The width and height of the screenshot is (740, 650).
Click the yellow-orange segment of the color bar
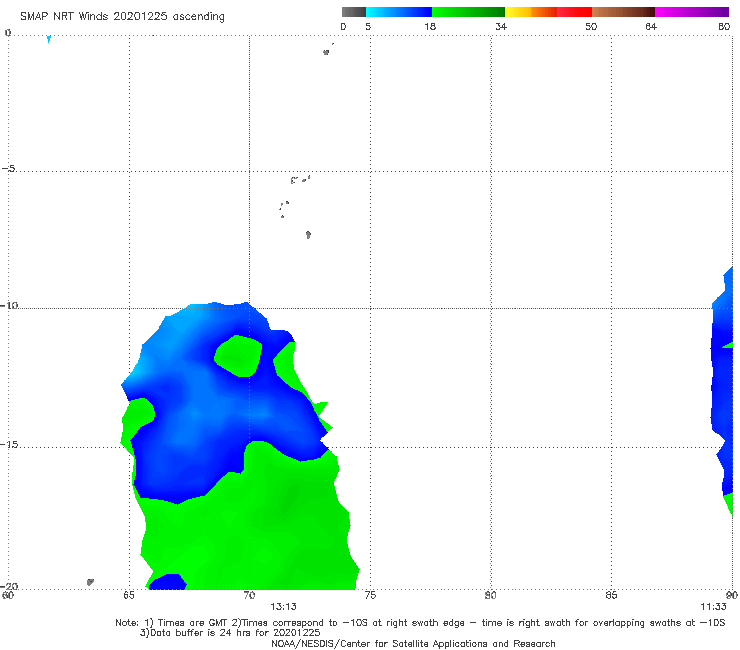531,12
